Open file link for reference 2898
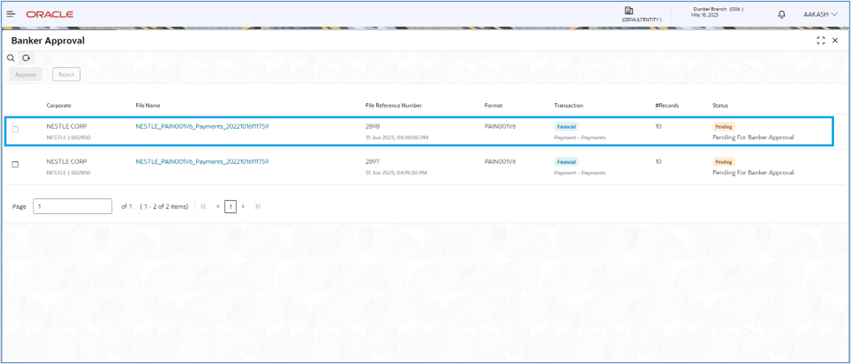Image resolution: width=851 pixels, height=364 pixels. pyautogui.click(x=202, y=126)
